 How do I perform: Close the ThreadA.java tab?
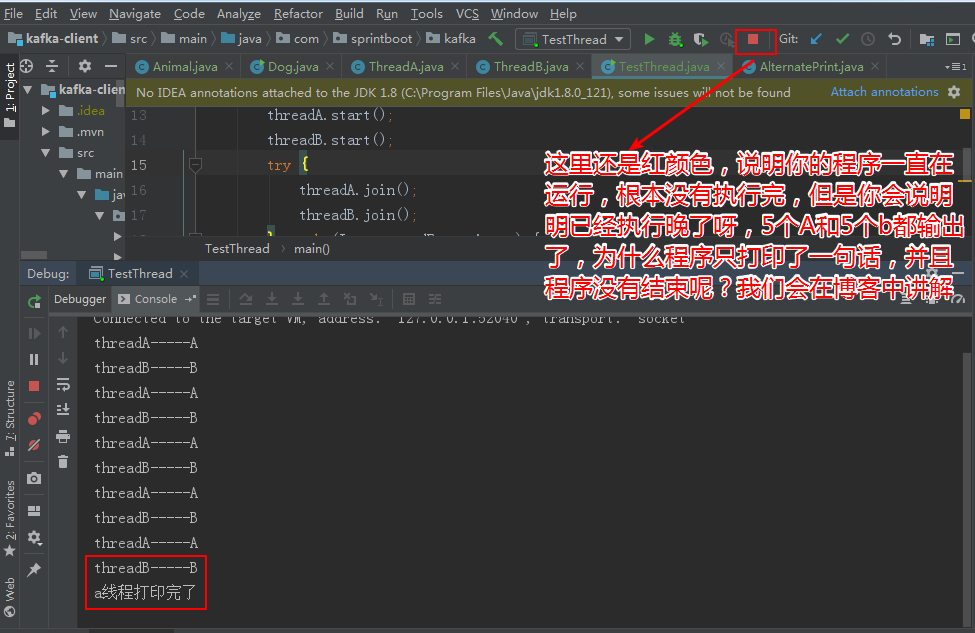(x=455, y=66)
